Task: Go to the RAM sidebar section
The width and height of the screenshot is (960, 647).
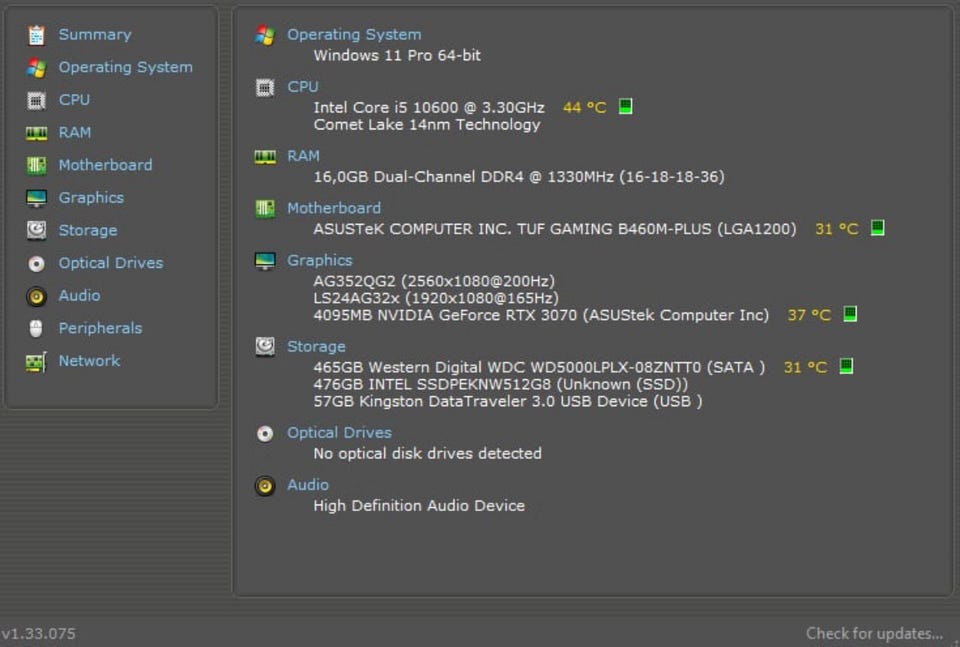Action: tap(75, 132)
